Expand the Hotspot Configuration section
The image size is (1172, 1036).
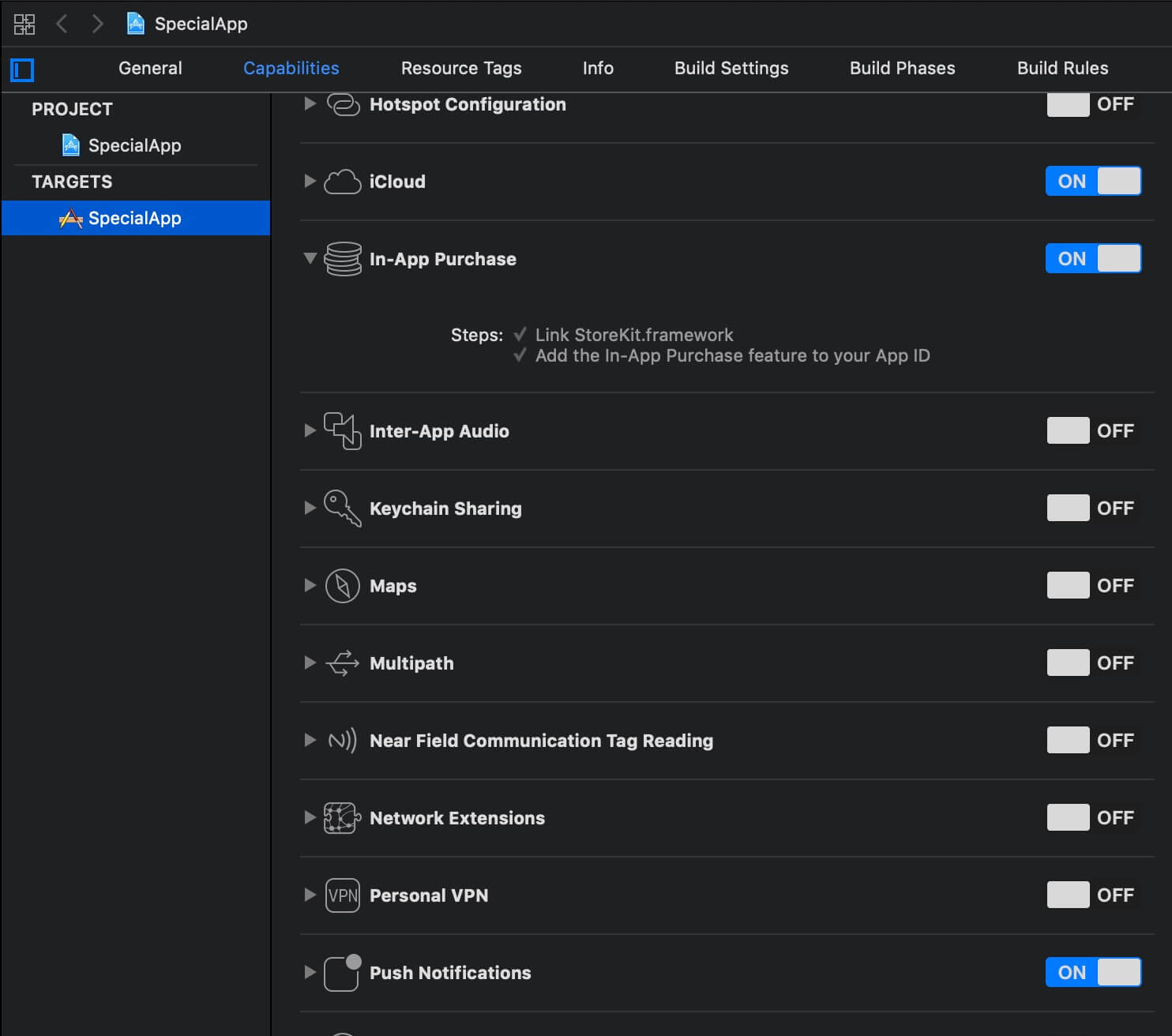coord(310,103)
